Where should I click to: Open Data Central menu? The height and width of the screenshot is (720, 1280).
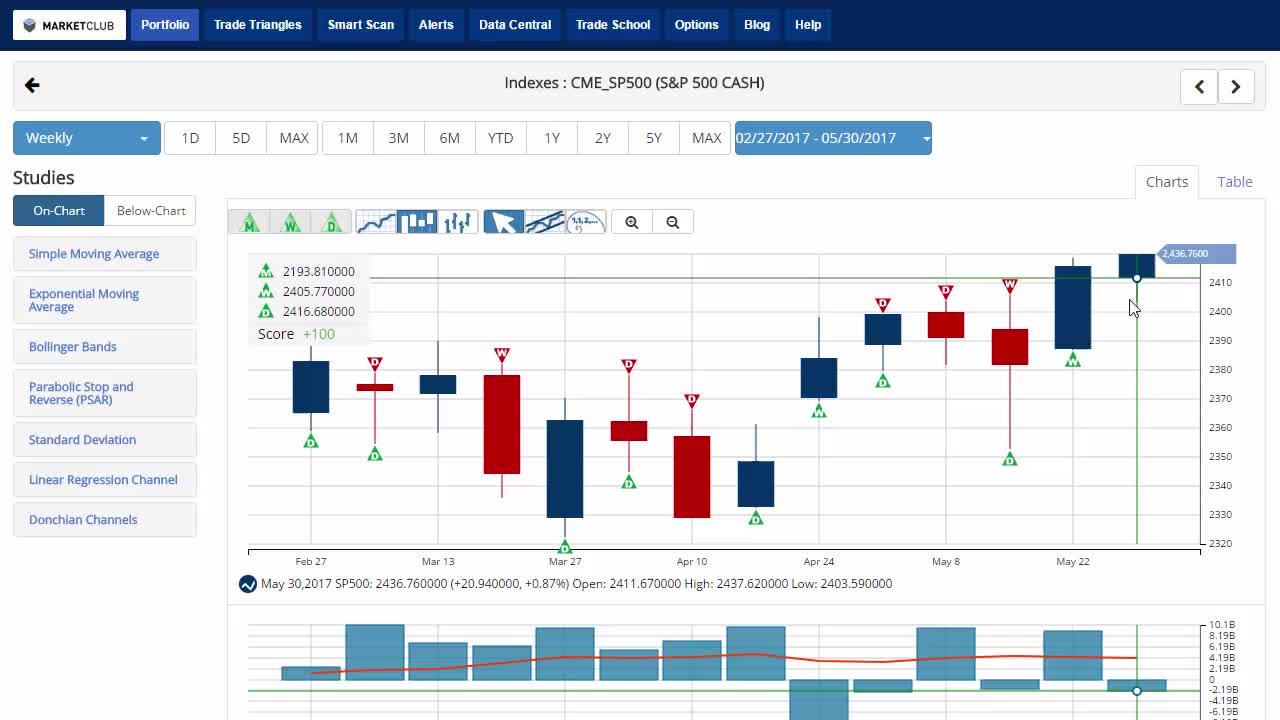point(515,25)
